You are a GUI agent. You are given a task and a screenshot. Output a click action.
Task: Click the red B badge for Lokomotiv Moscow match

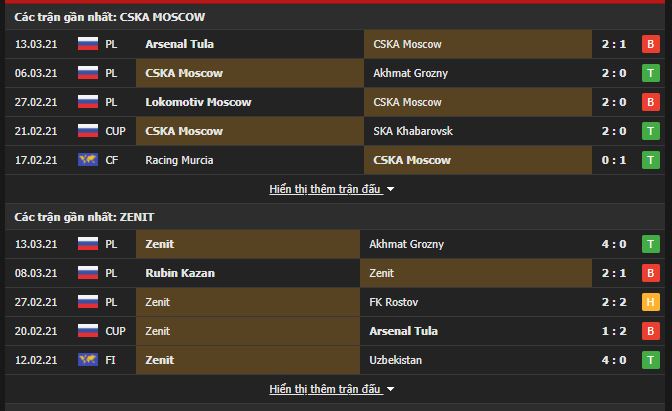click(651, 102)
